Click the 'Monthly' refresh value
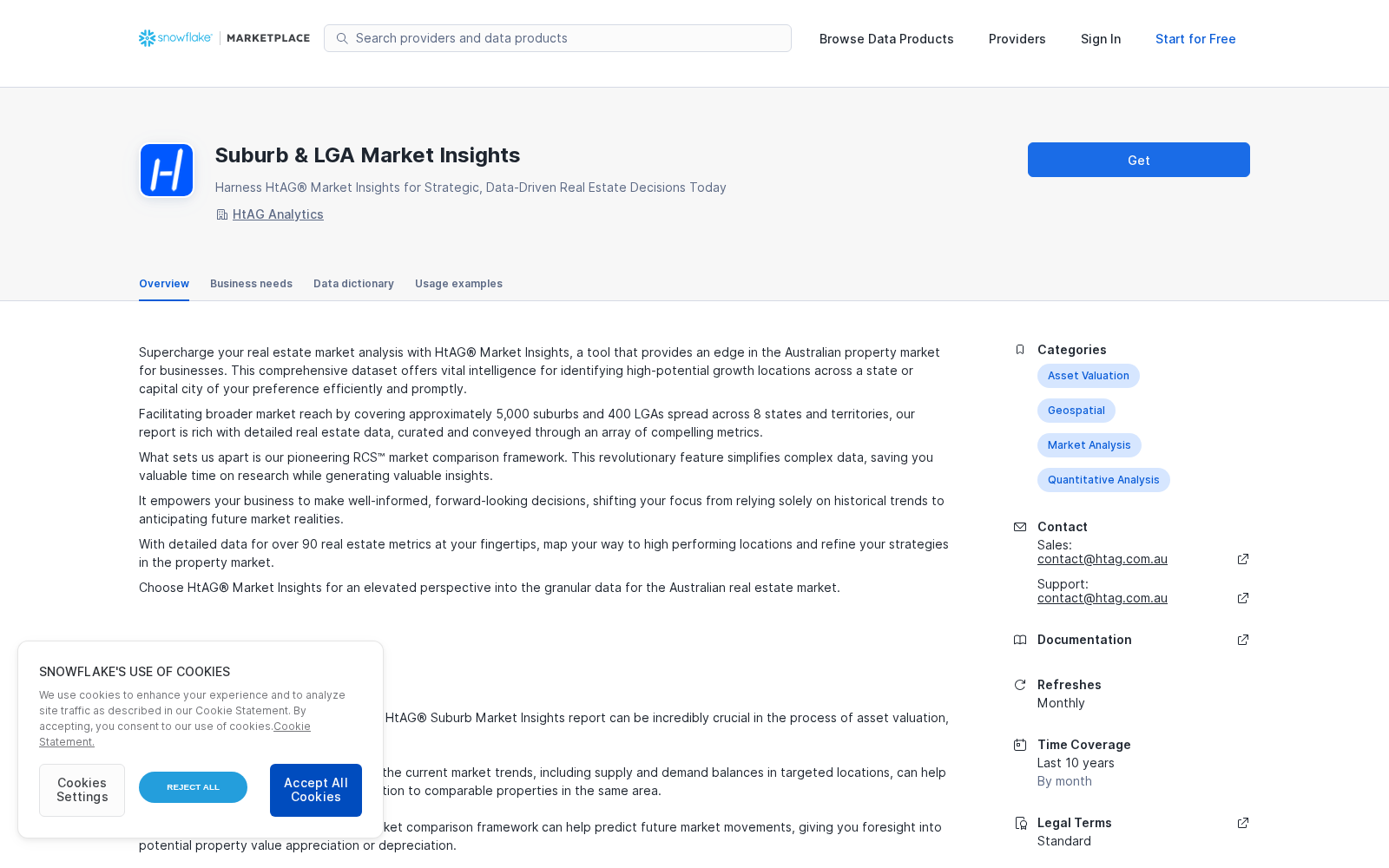1389x868 pixels. click(1061, 703)
